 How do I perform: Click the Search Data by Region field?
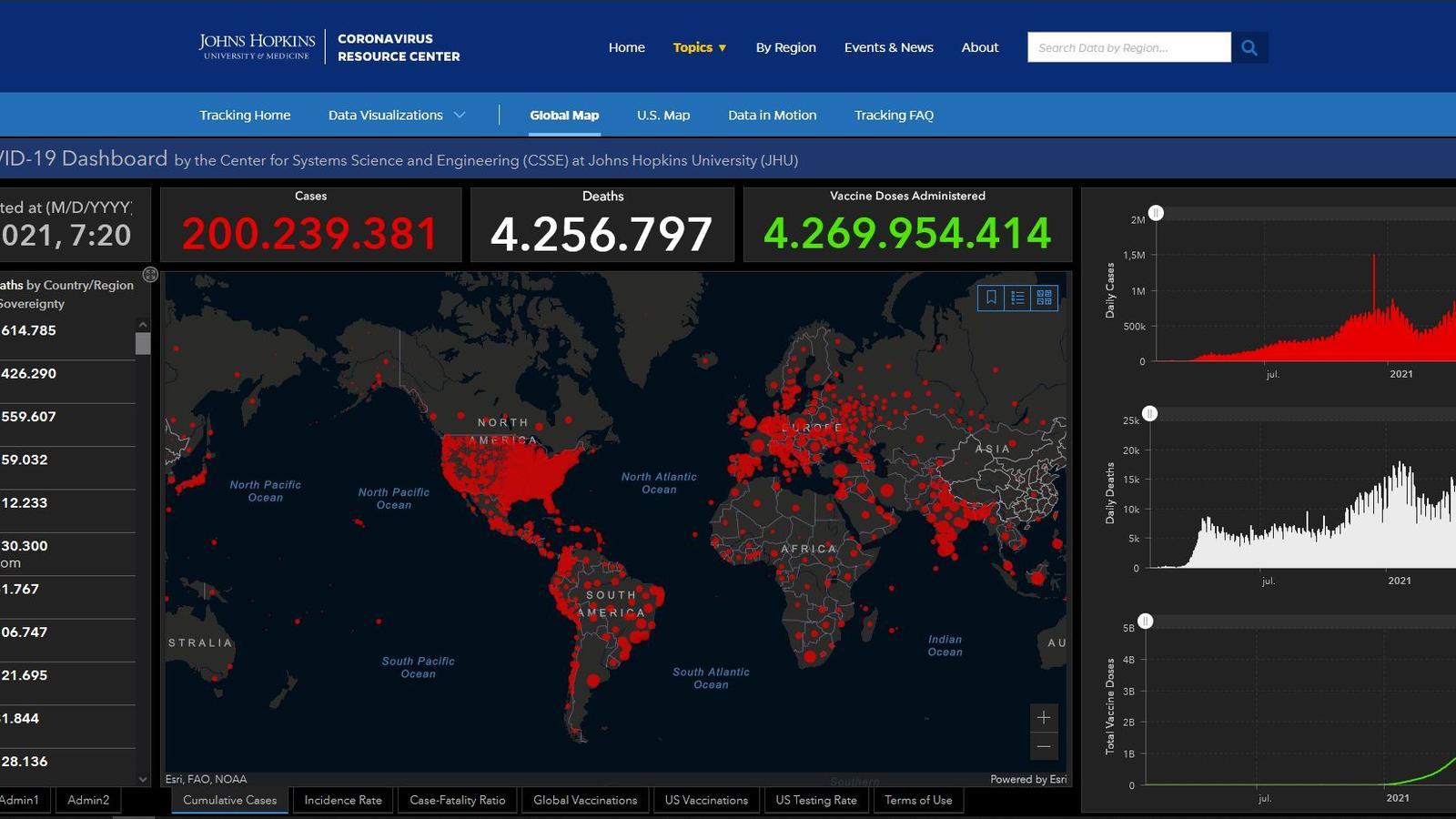[1129, 47]
